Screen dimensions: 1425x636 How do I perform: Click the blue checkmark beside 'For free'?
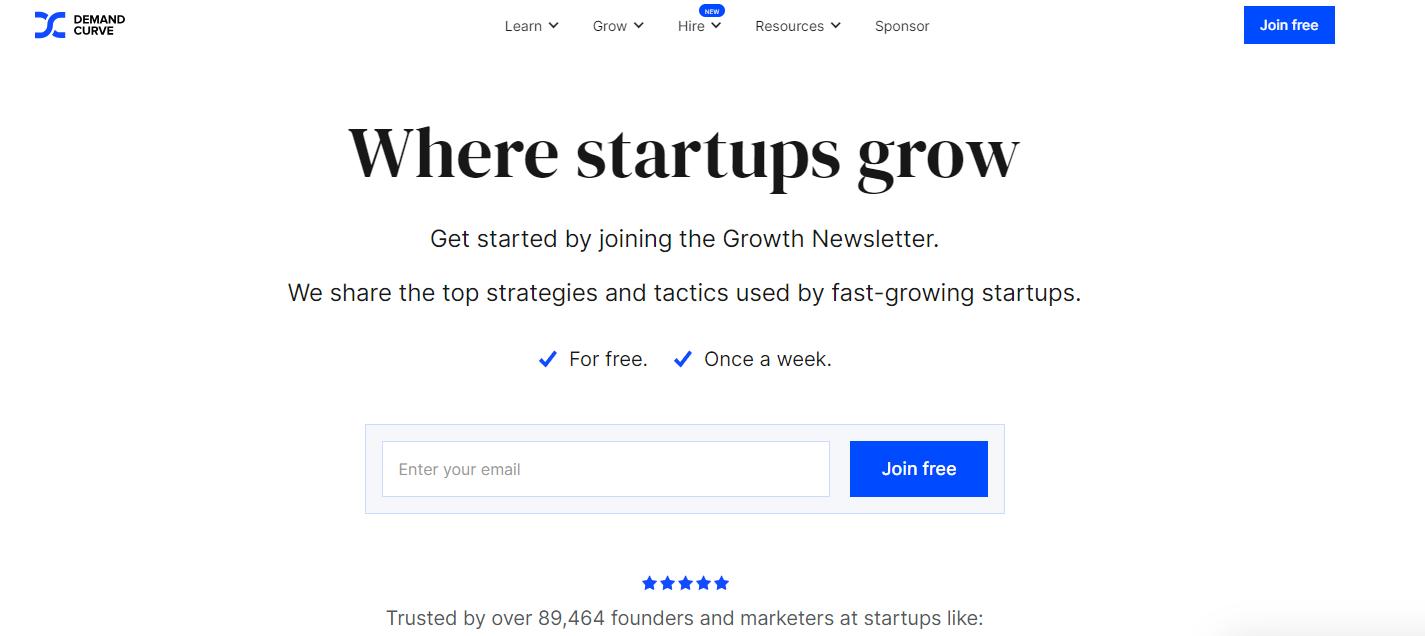coord(547,358)
